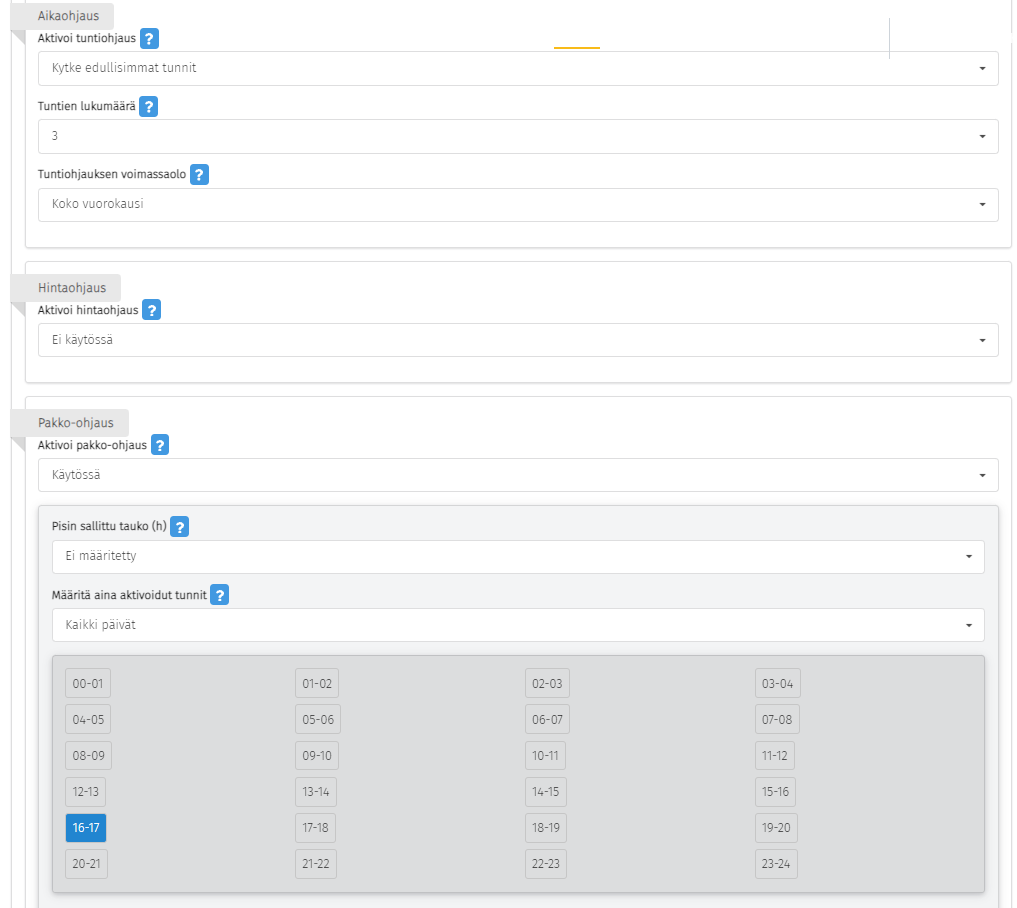1017x908 pixels.
Task: Expand the Kaikki päivät dropdown
Action: point(518,625)
